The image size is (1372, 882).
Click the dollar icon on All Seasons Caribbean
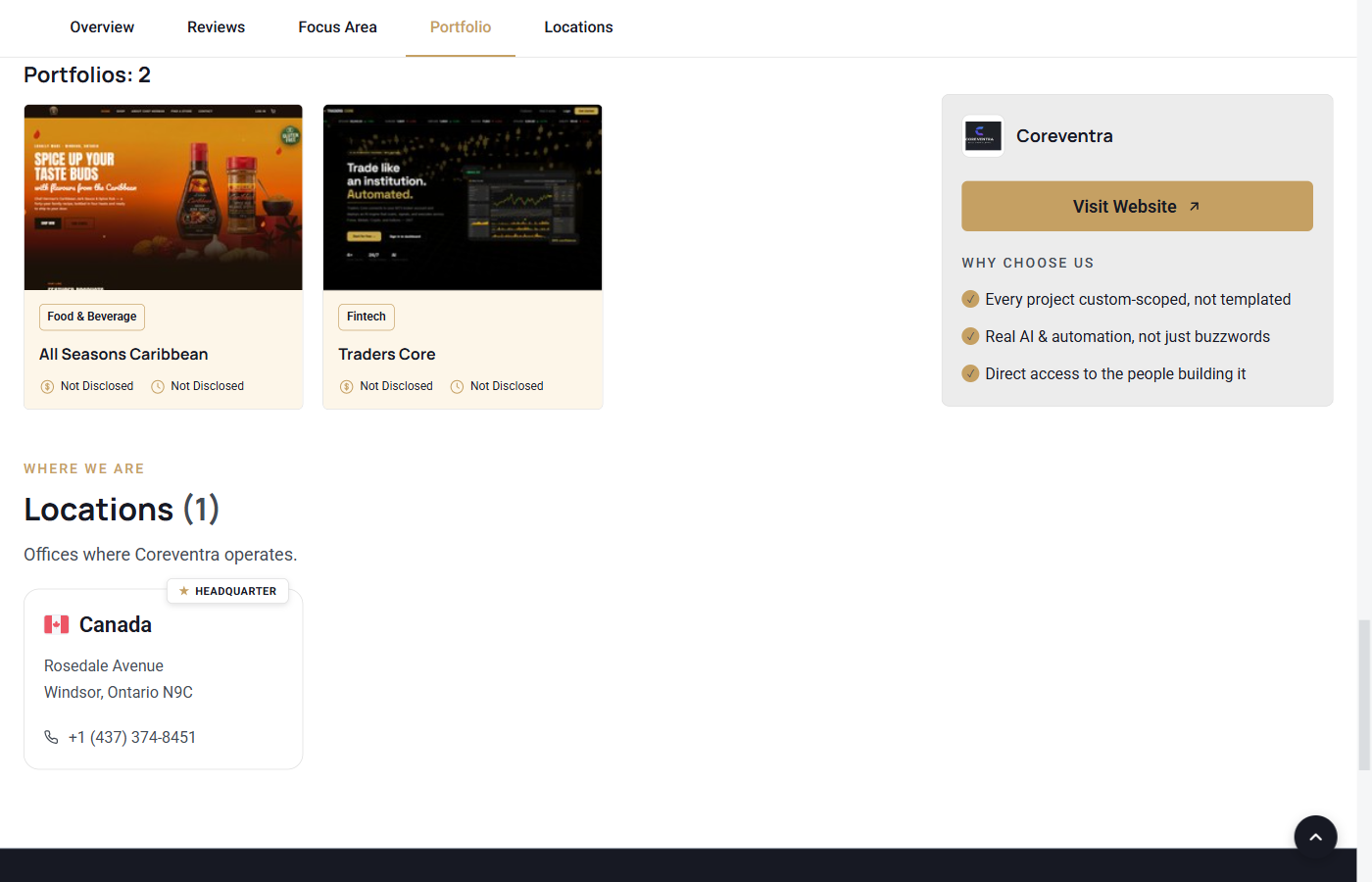tap(47, 387)
